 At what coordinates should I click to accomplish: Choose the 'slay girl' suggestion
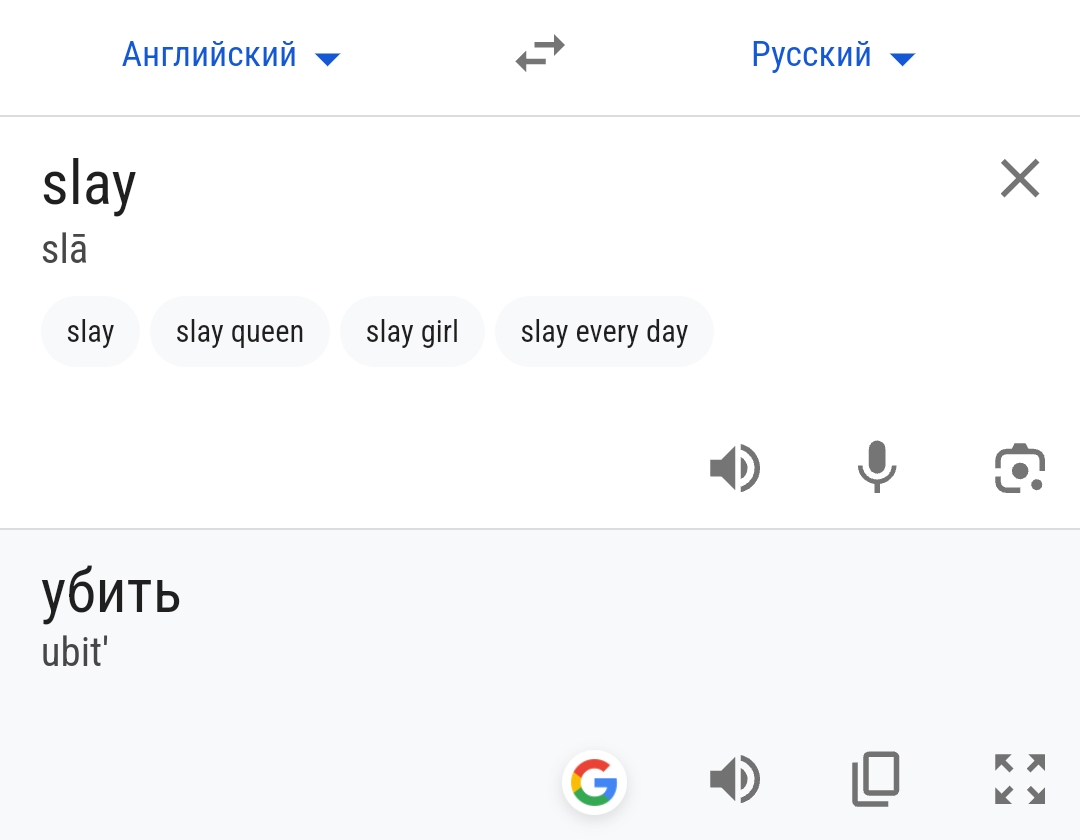click(x=412, y=332)
